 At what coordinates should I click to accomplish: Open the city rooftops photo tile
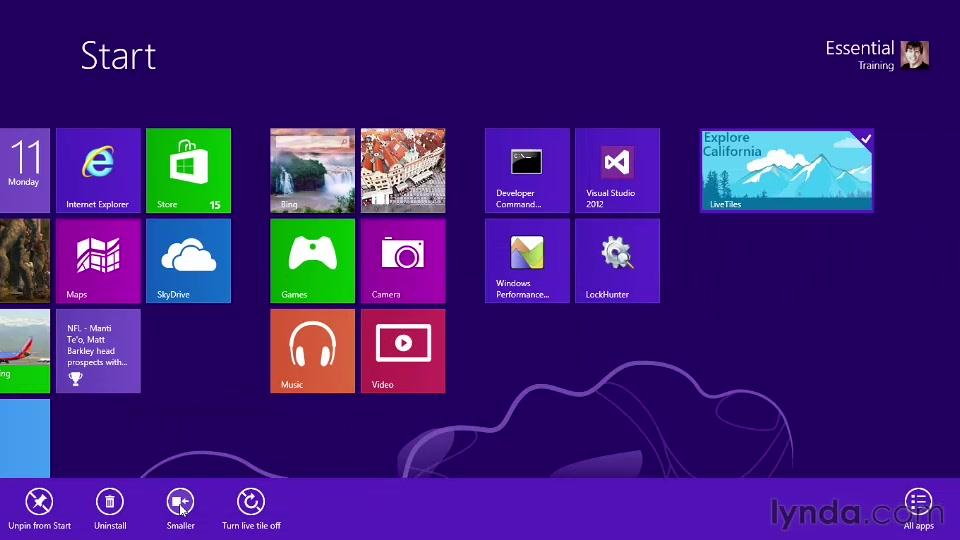[x=403, y=170]
